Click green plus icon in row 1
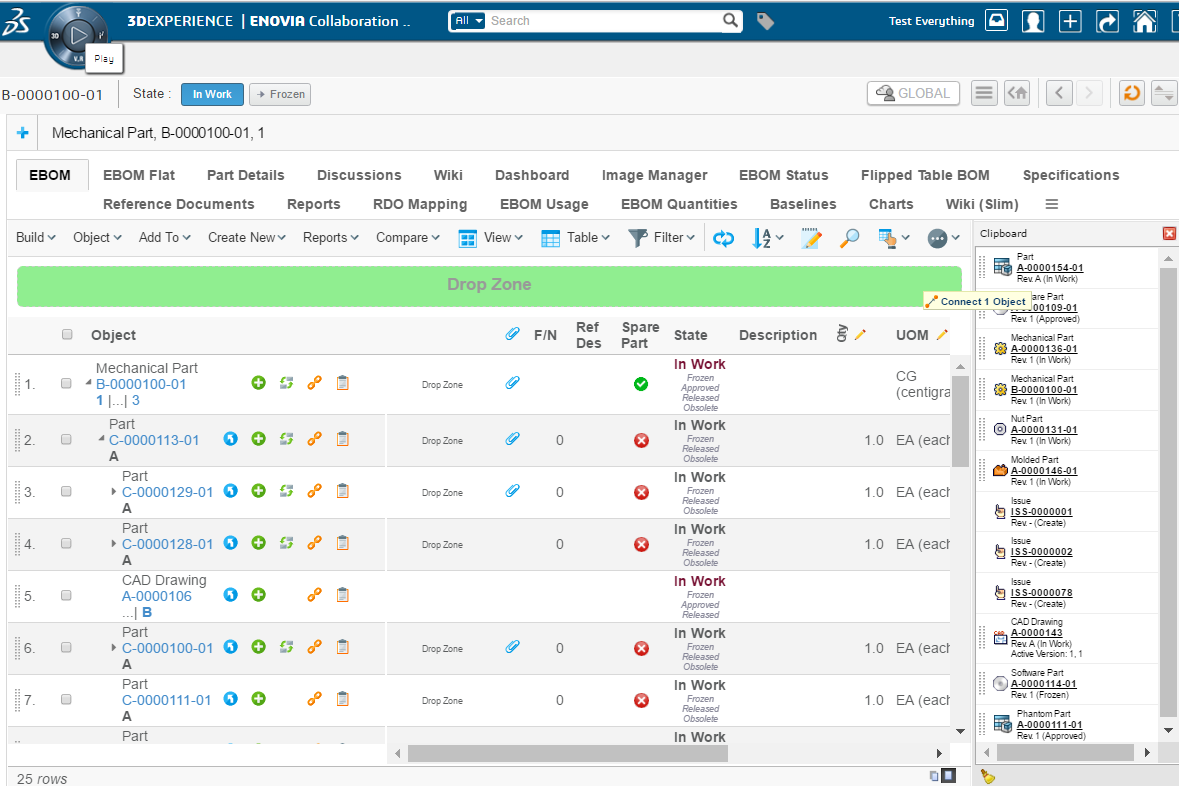The height and width of the screenshot is (786, 1179). [259, 383]
